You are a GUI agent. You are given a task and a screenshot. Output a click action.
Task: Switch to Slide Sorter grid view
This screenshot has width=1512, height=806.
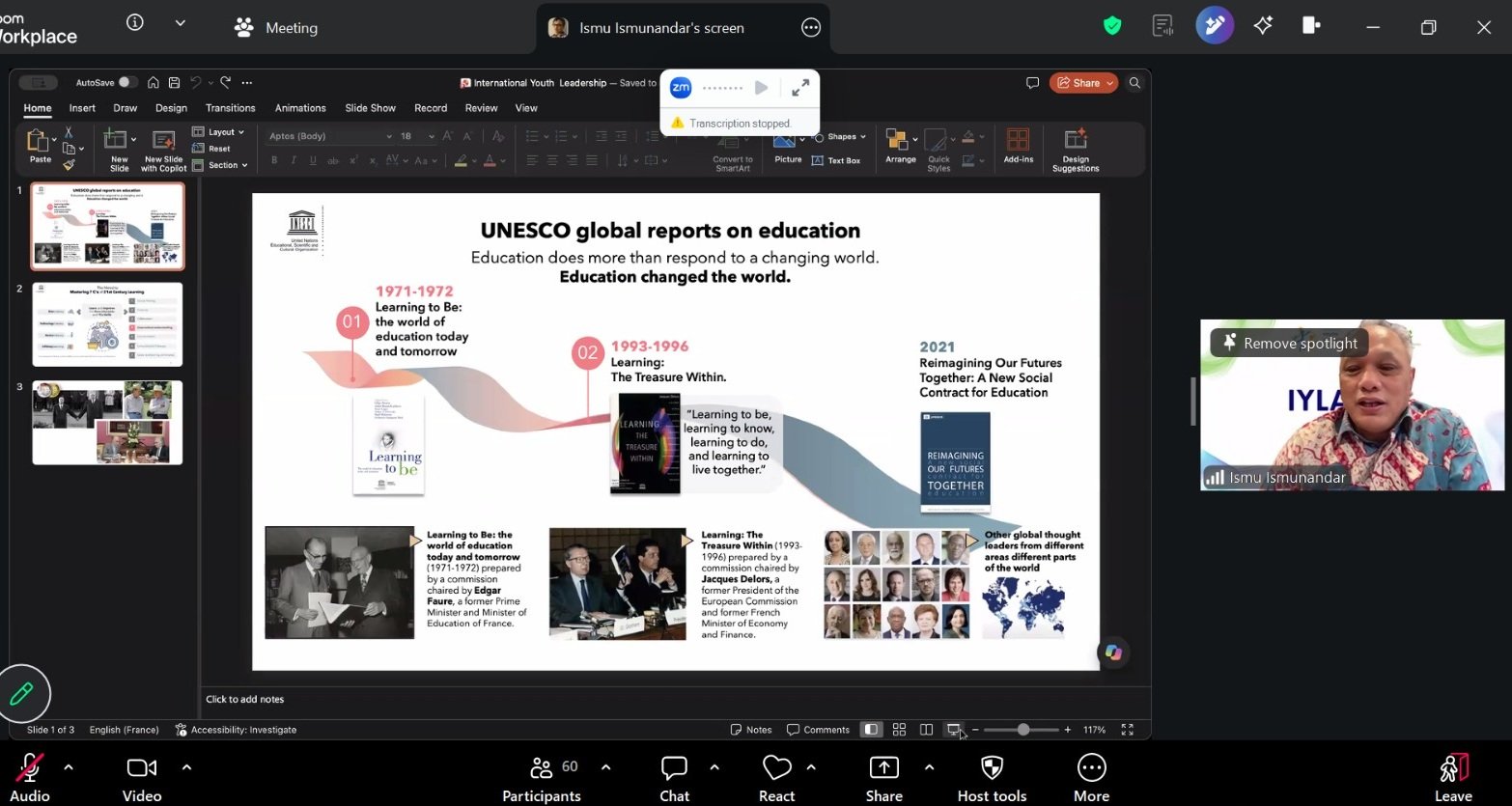click(899, 730)
